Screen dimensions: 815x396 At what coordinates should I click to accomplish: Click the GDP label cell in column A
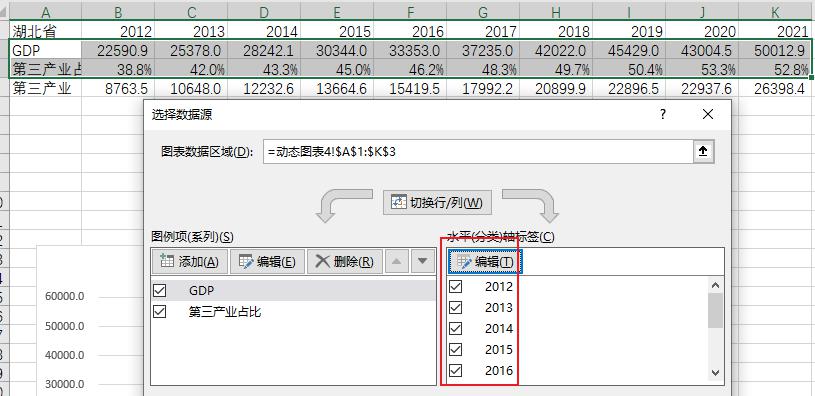pyautogui.click(x=46, y=50)
